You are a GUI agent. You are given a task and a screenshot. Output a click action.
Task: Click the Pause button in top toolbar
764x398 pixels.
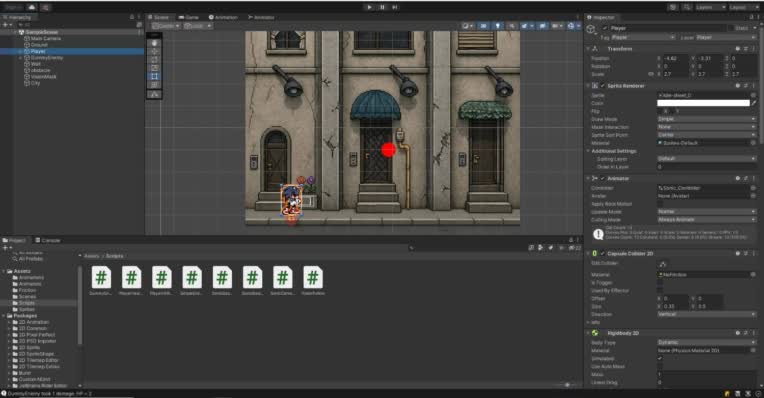pos(382,7)
